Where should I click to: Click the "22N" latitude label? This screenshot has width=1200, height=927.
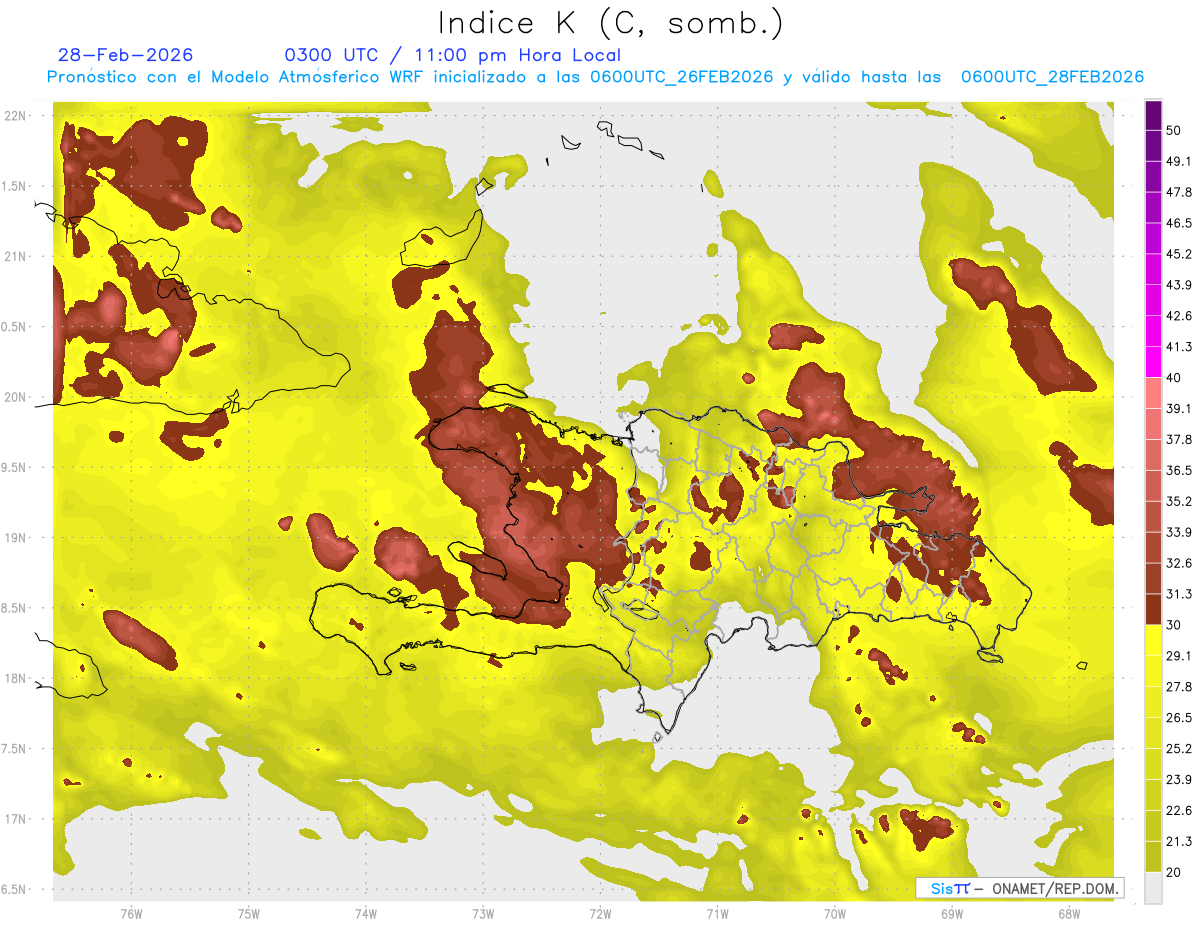pyautogui.click(x=17, y=116)
